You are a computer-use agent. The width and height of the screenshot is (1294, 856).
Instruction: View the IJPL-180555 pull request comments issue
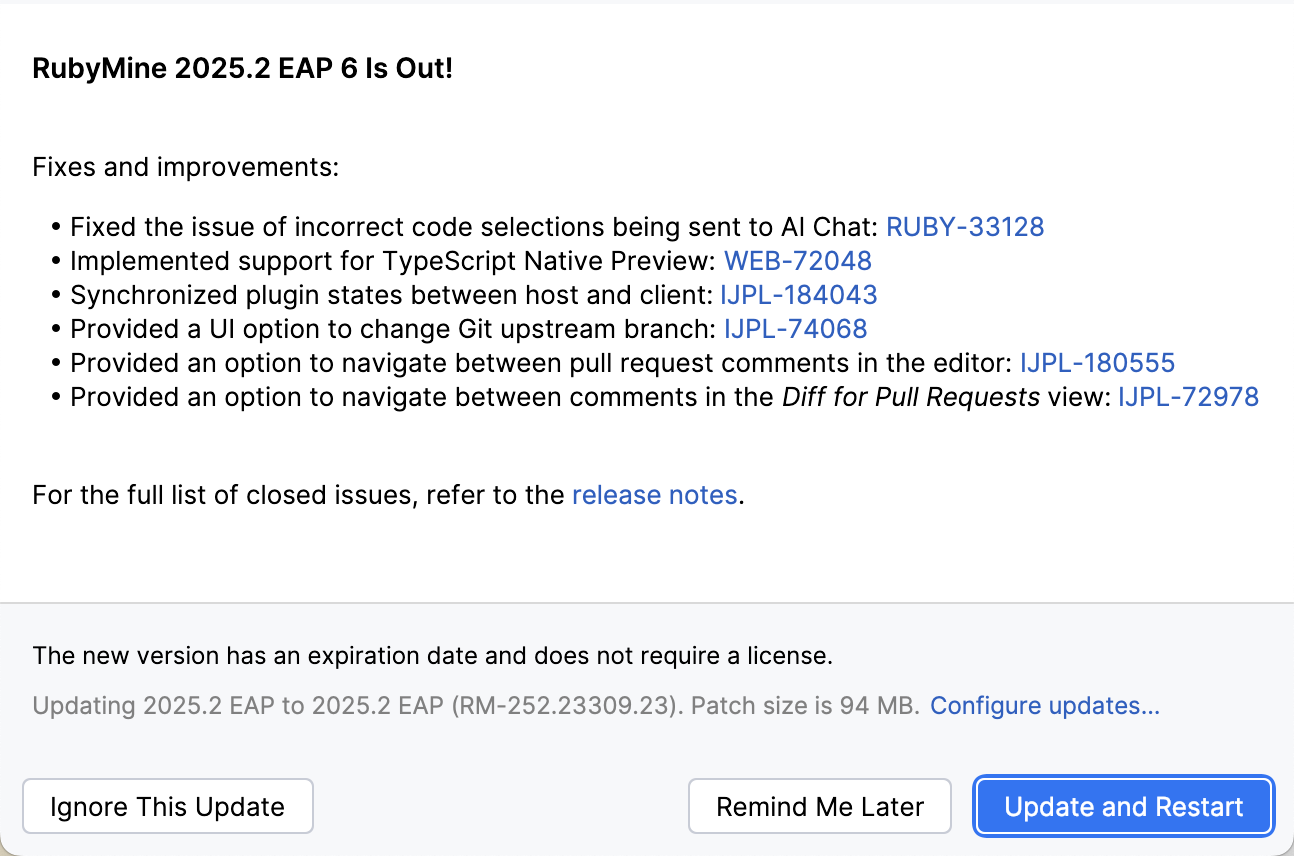[x=1097, y=363]
